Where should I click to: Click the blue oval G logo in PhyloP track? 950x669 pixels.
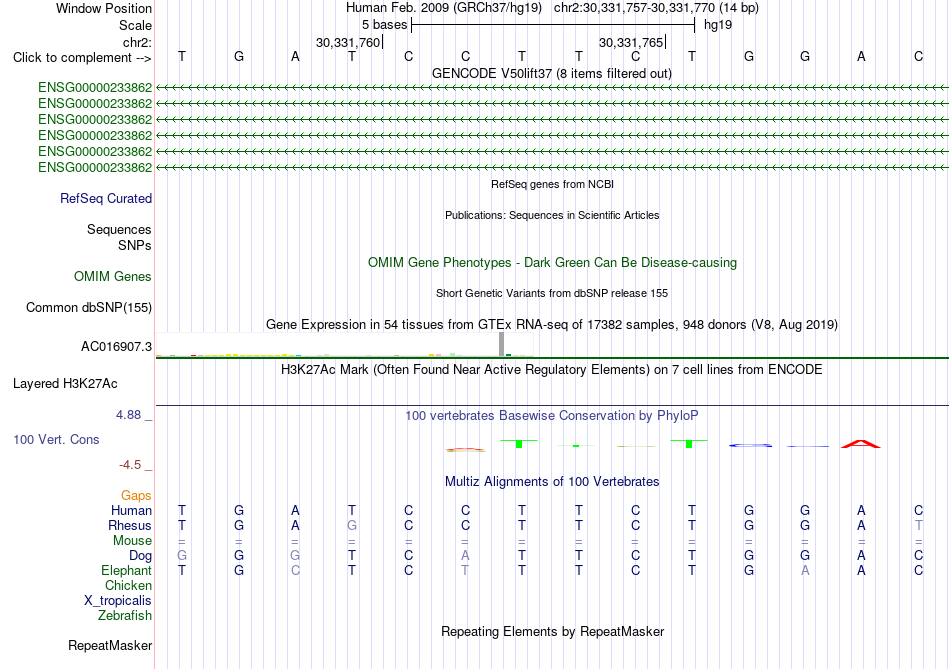pos(751,445)
